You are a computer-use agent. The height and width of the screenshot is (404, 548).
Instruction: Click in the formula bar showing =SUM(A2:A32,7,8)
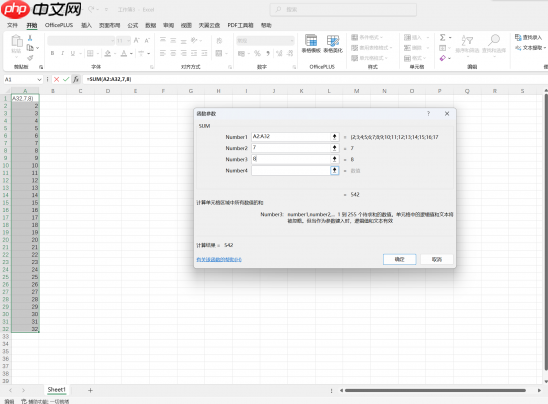point(315,79)
